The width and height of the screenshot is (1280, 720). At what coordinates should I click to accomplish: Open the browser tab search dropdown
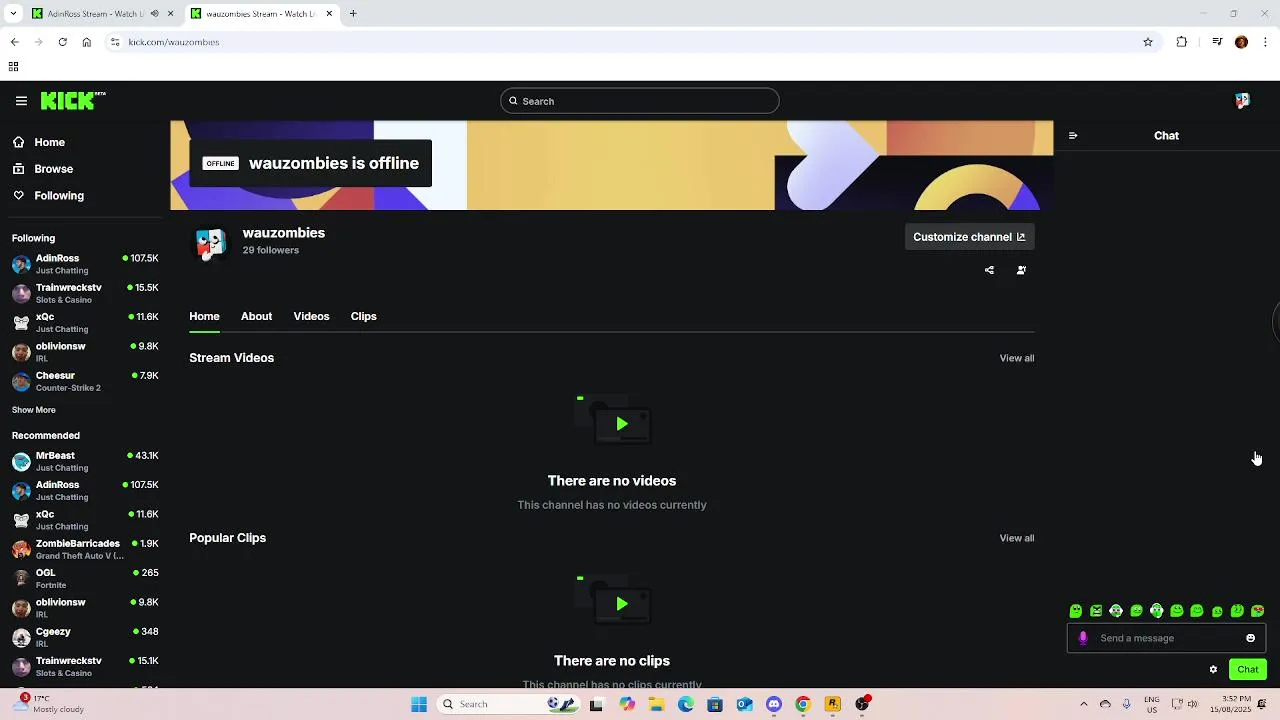(13, 14)
